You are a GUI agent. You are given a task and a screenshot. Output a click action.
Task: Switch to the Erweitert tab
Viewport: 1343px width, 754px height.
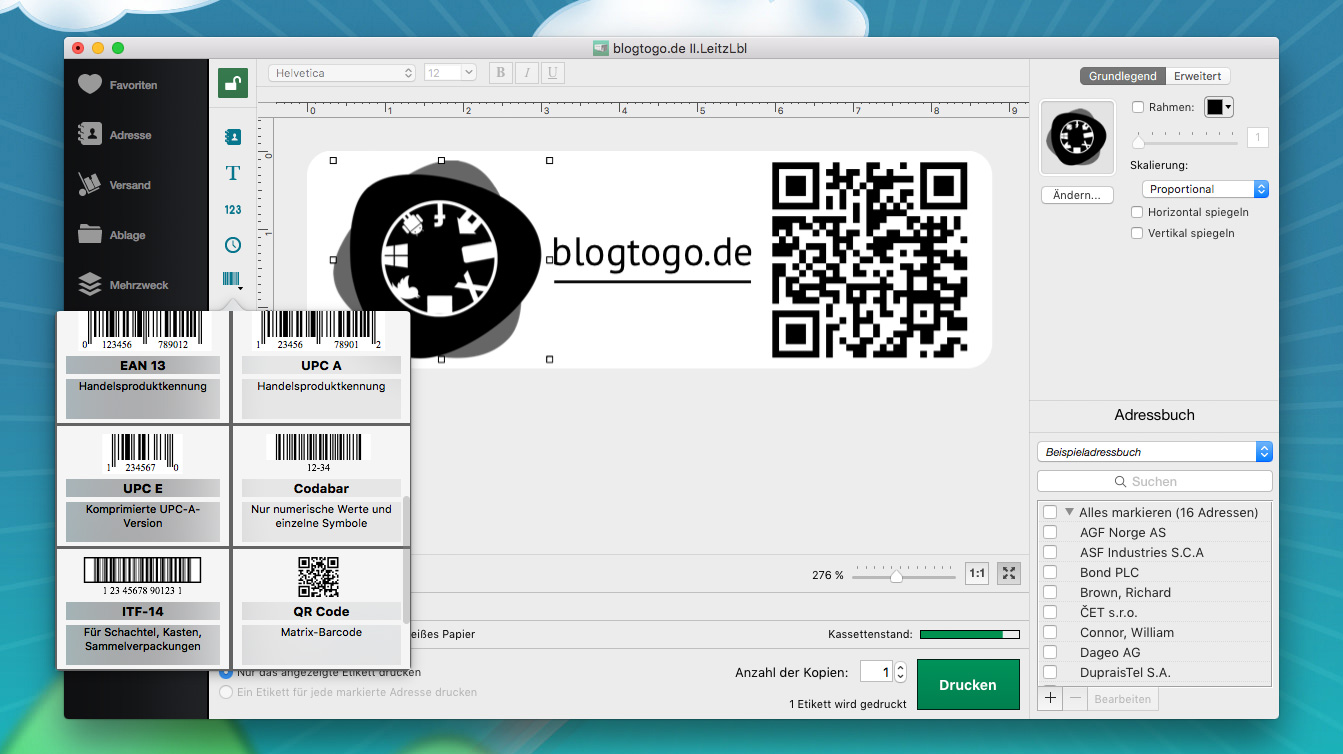[1198, 76]
